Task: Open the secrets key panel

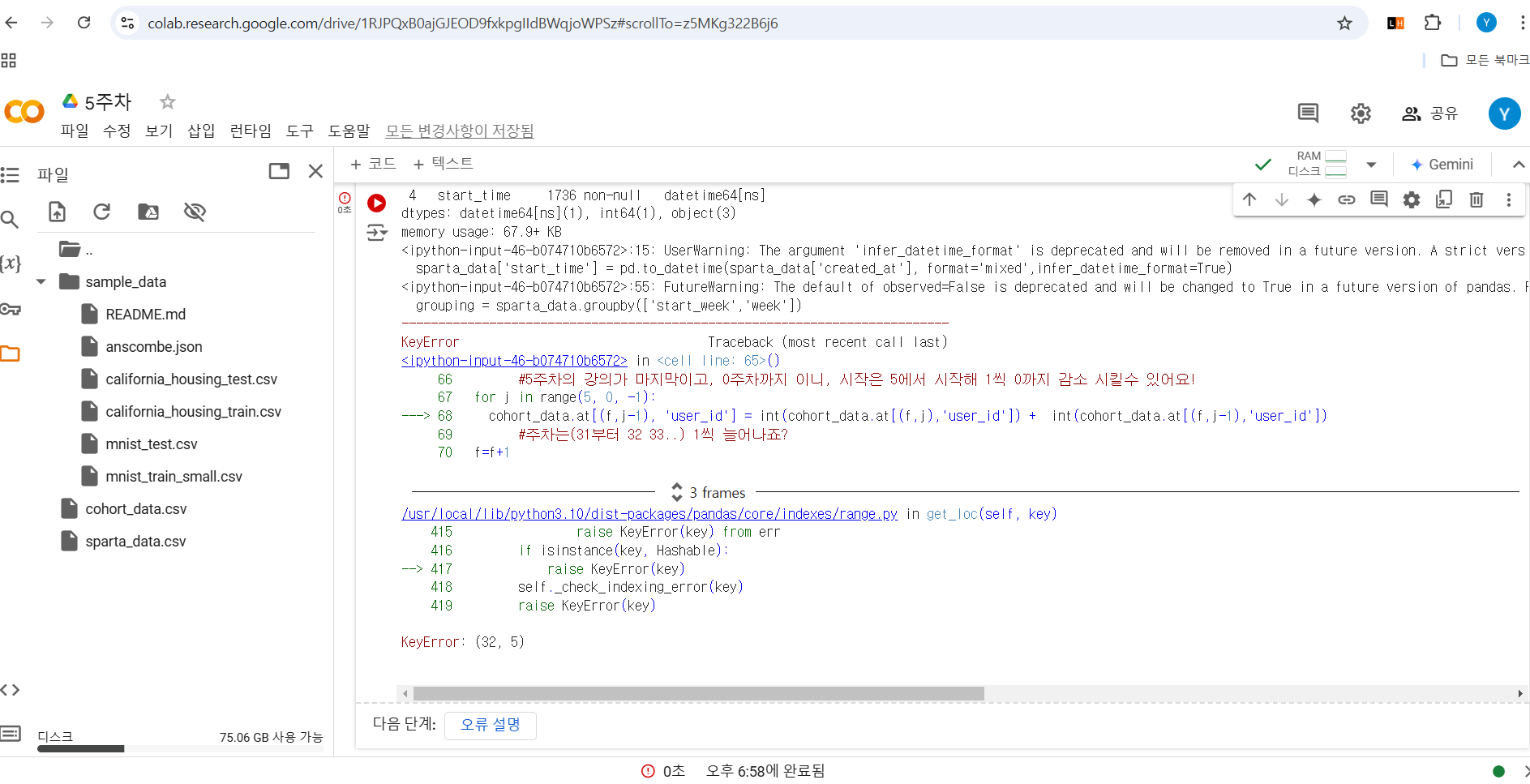Action: (10, 309)
